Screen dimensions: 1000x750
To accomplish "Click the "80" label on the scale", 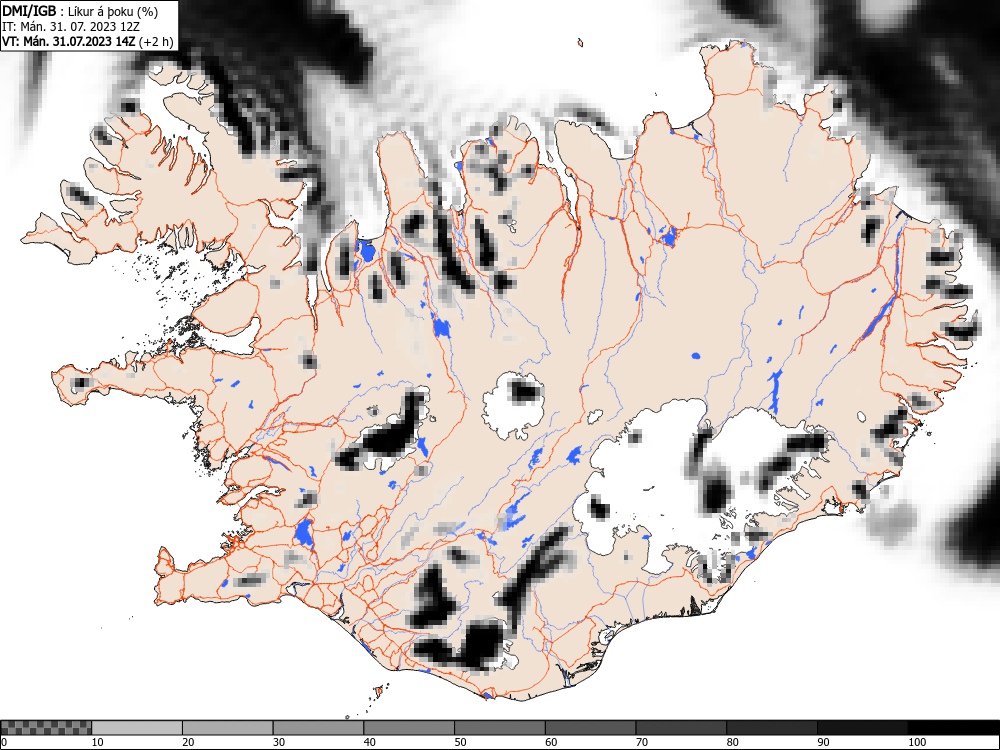I will (x=732, y=742).
